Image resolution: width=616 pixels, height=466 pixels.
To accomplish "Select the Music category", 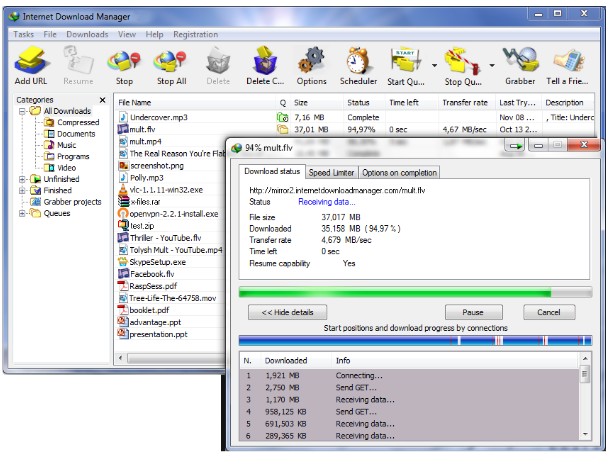I will 60,145.
